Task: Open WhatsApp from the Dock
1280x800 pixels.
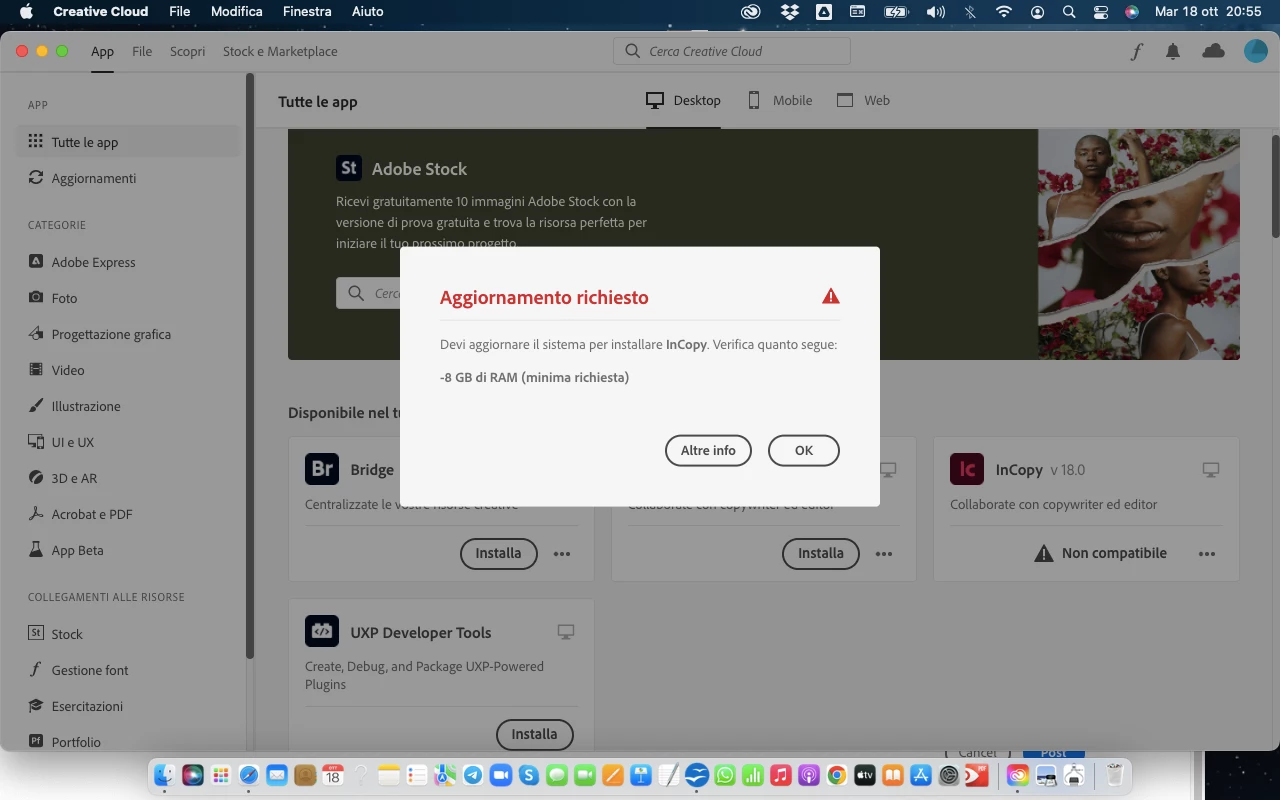Action: click(725, 775)
